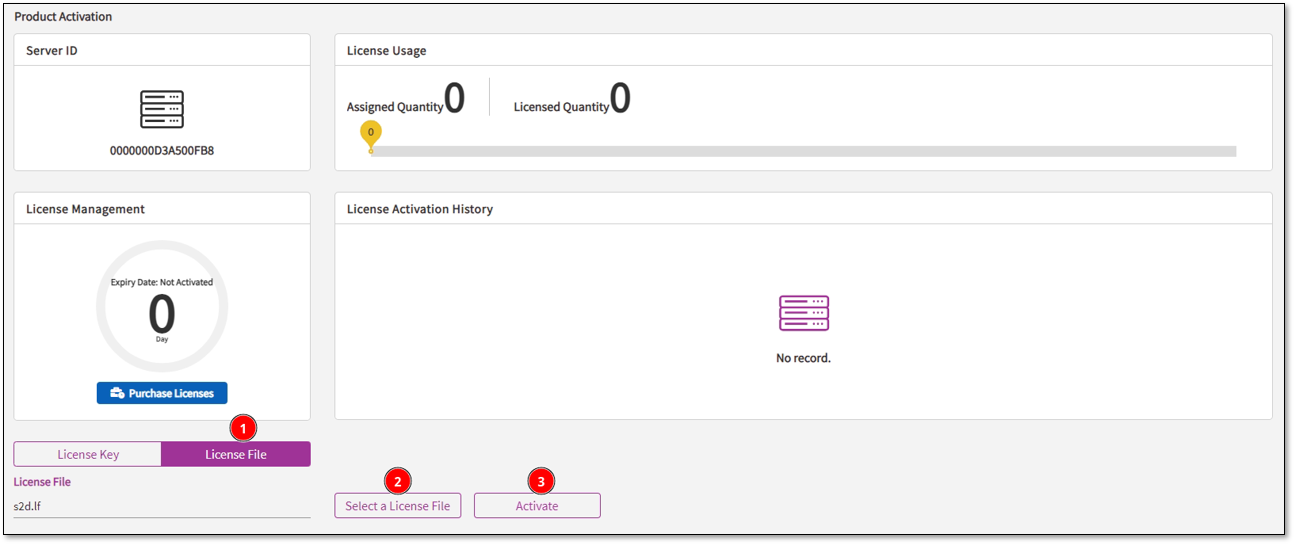Click the Expiry Date: Not Activated text

pyautogui.click(x=162, y=282)
